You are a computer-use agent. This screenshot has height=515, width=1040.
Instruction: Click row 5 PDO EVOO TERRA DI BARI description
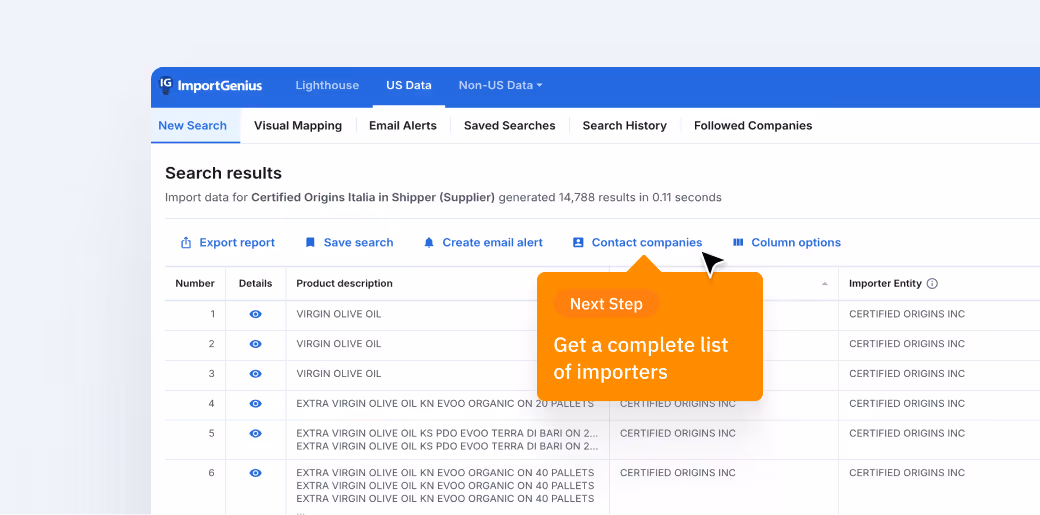click(x=448, y=440)
